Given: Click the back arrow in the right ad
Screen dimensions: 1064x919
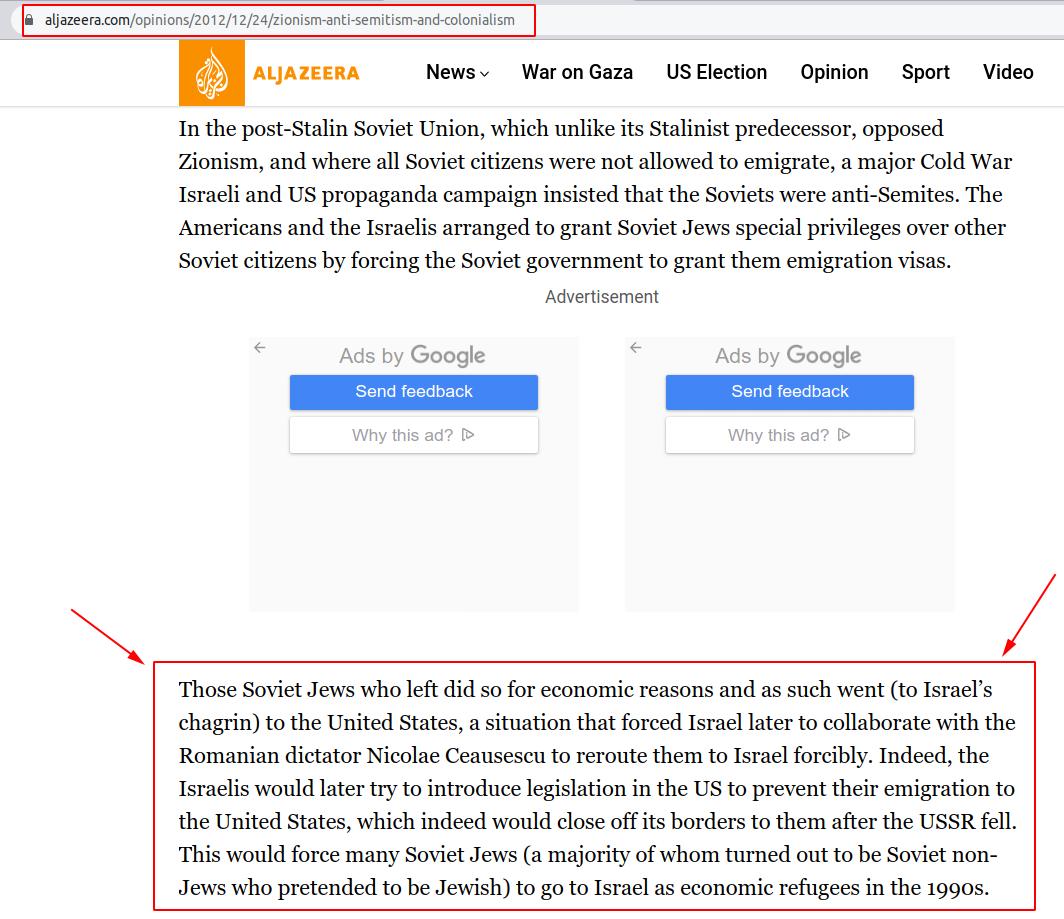Looking at the screenshot, I should pyautogui.click(x=636, y=348).
